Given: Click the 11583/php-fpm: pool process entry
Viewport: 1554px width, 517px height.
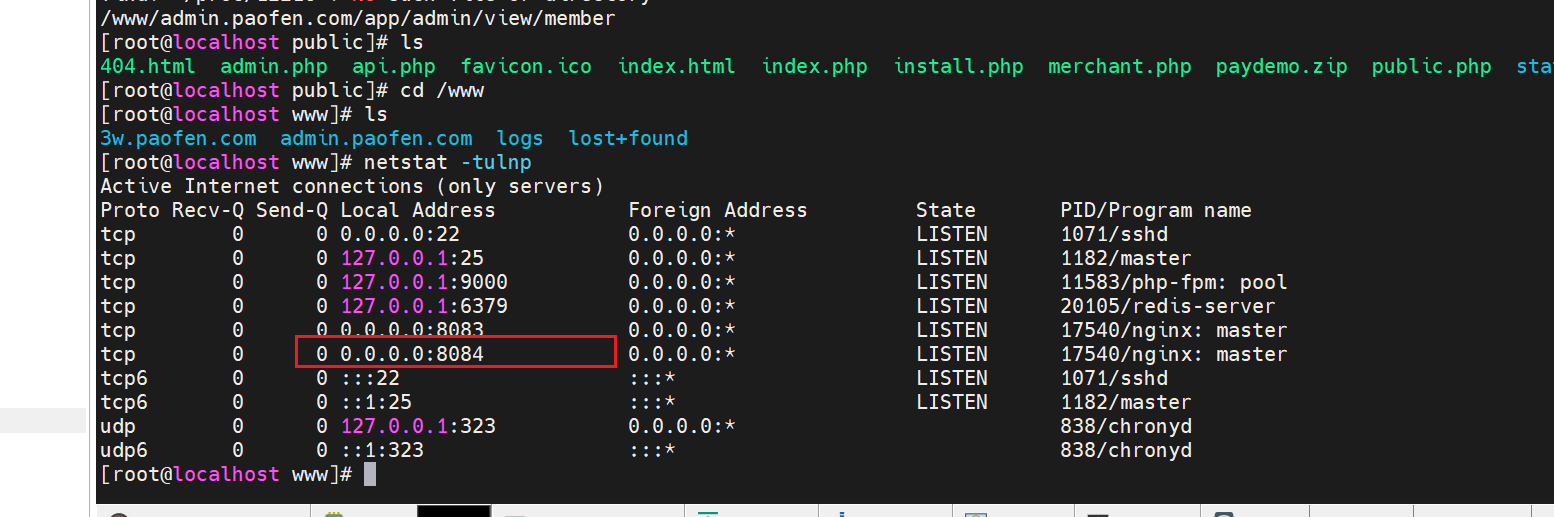Looking at the screenshot, I should coord(1173,282).
